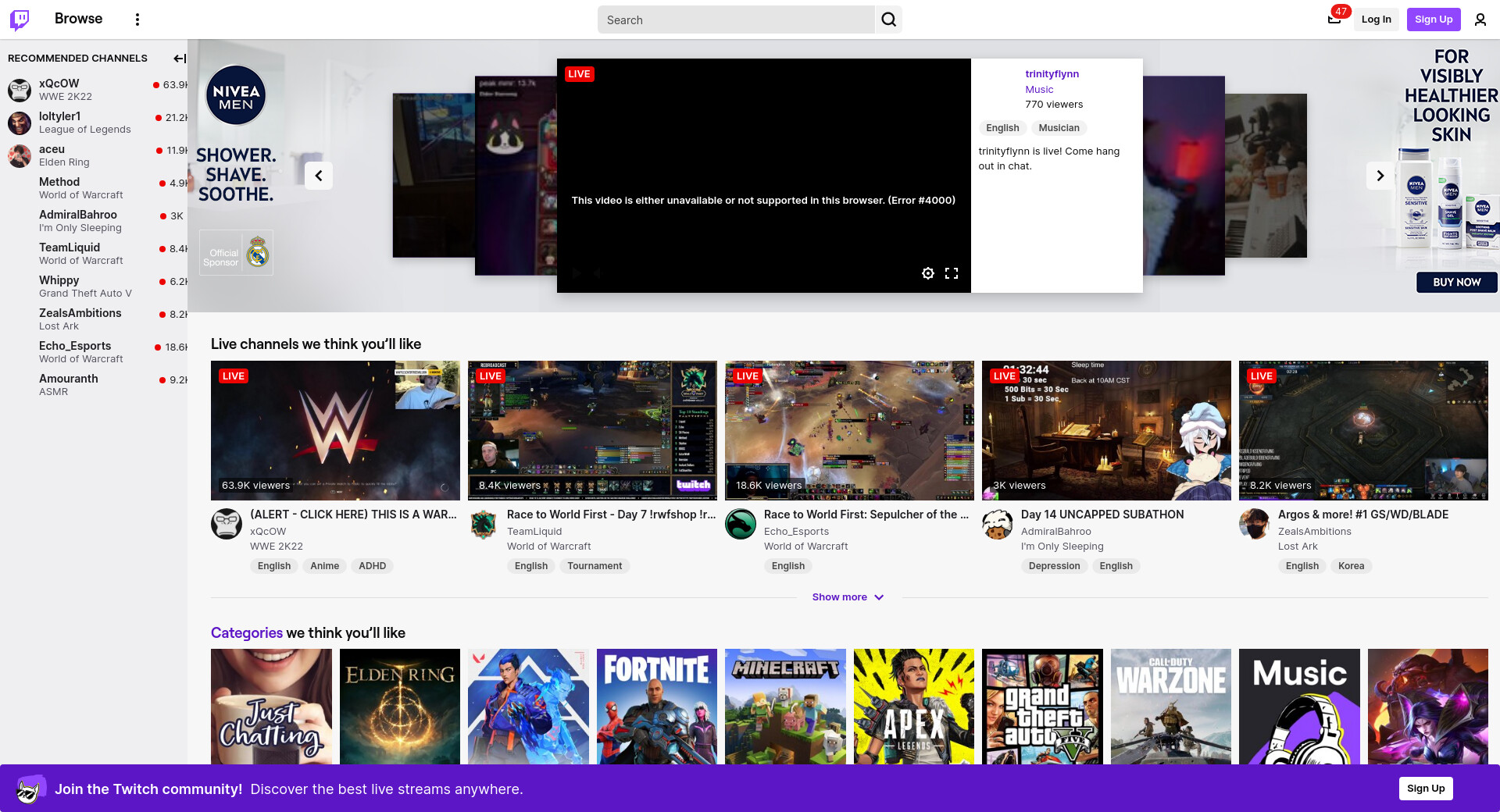Open the three-dot more options menu
This screenshot has width=1500, height=812.
tap(137, 20)
